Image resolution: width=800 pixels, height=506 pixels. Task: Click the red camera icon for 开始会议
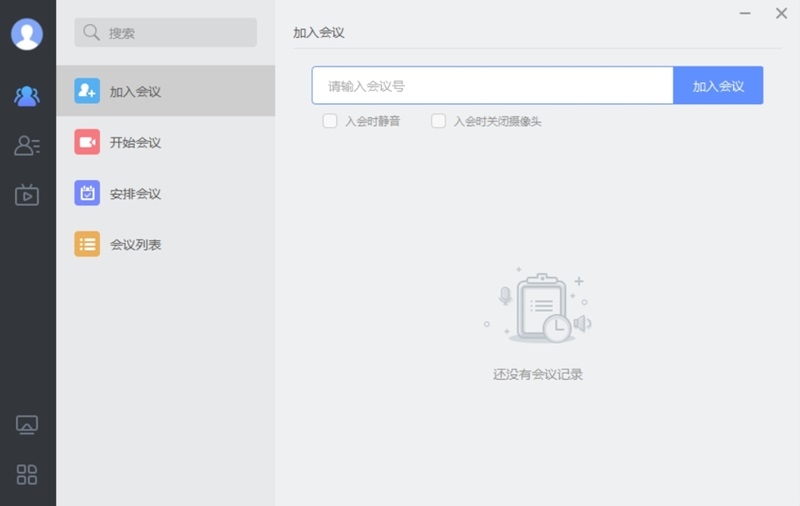coord(87,142)
